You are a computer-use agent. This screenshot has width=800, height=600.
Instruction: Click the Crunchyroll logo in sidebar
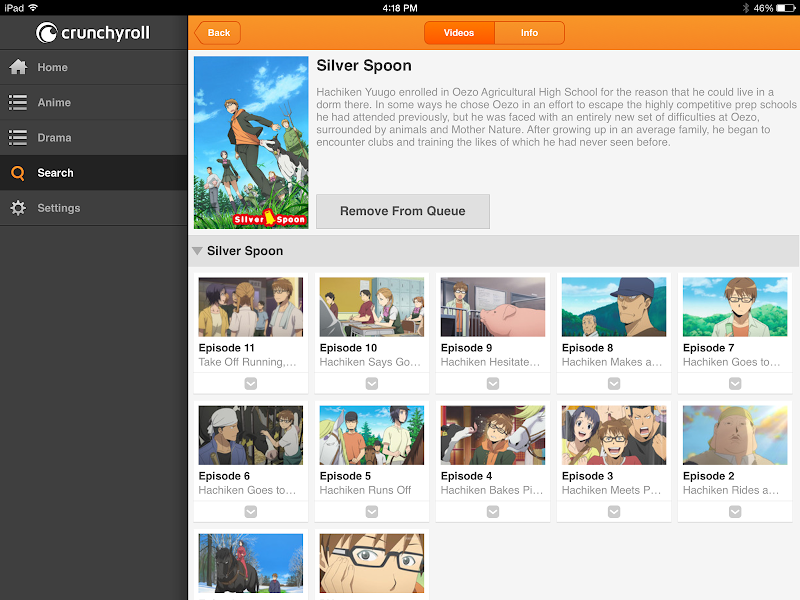(x=93, y=33)
